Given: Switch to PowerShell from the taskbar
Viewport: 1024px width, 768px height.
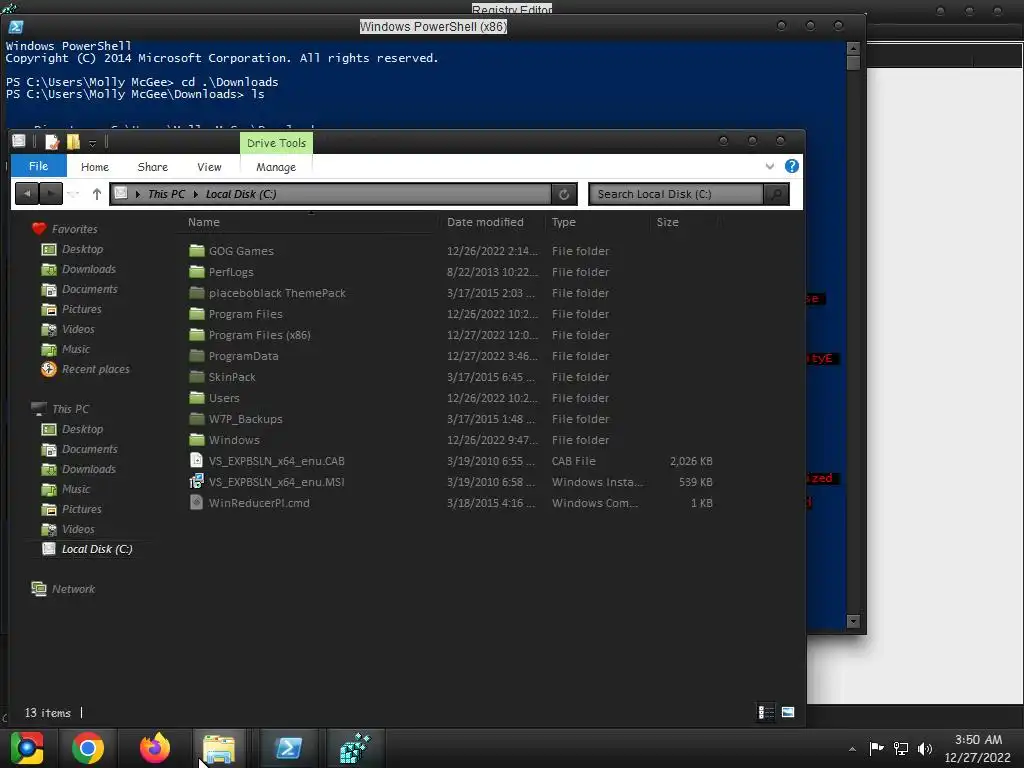Looking at the screenshot, I should point(289,748).
